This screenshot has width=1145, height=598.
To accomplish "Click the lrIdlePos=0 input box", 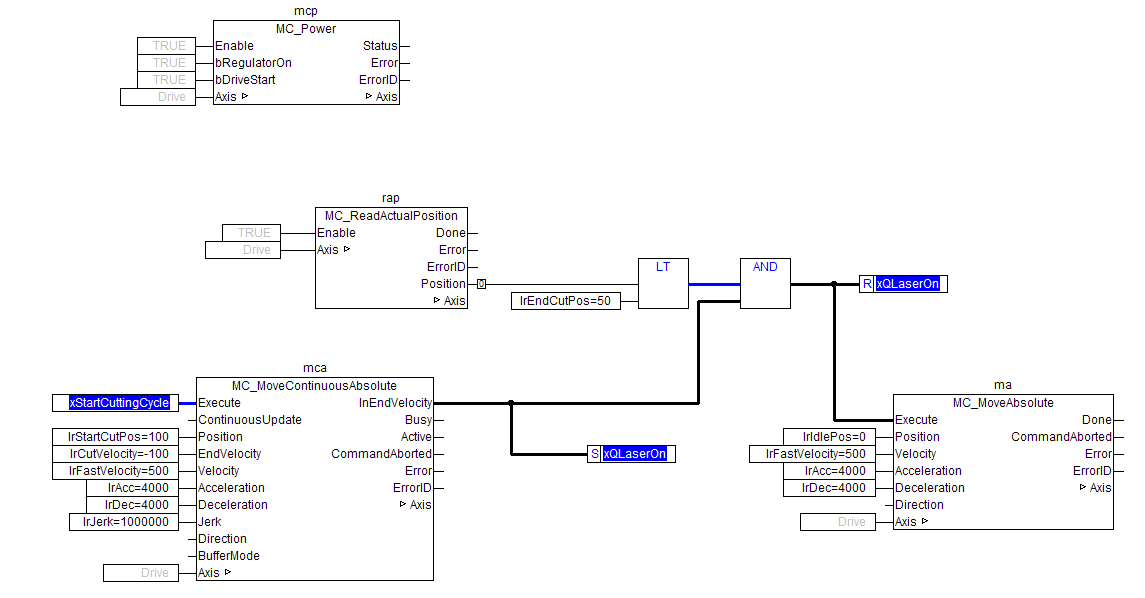I will tap(825, 437).
